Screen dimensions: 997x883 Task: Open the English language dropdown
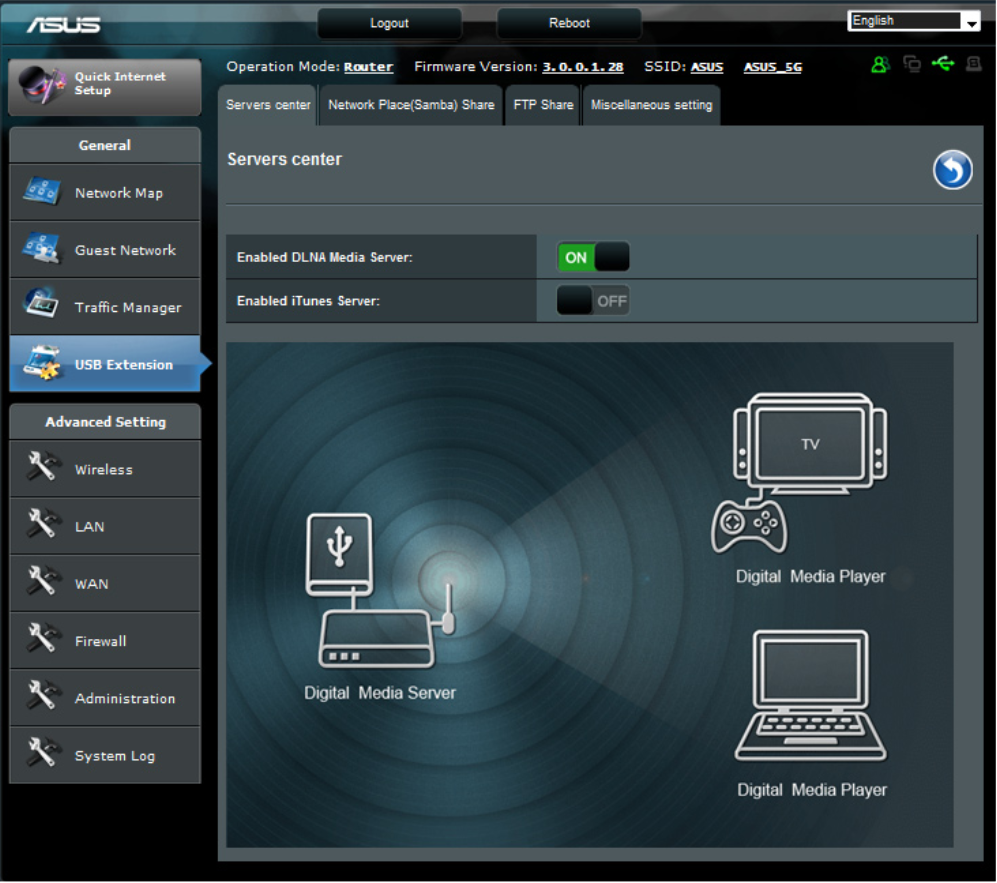pyautogui.click(x=914, y=21)
